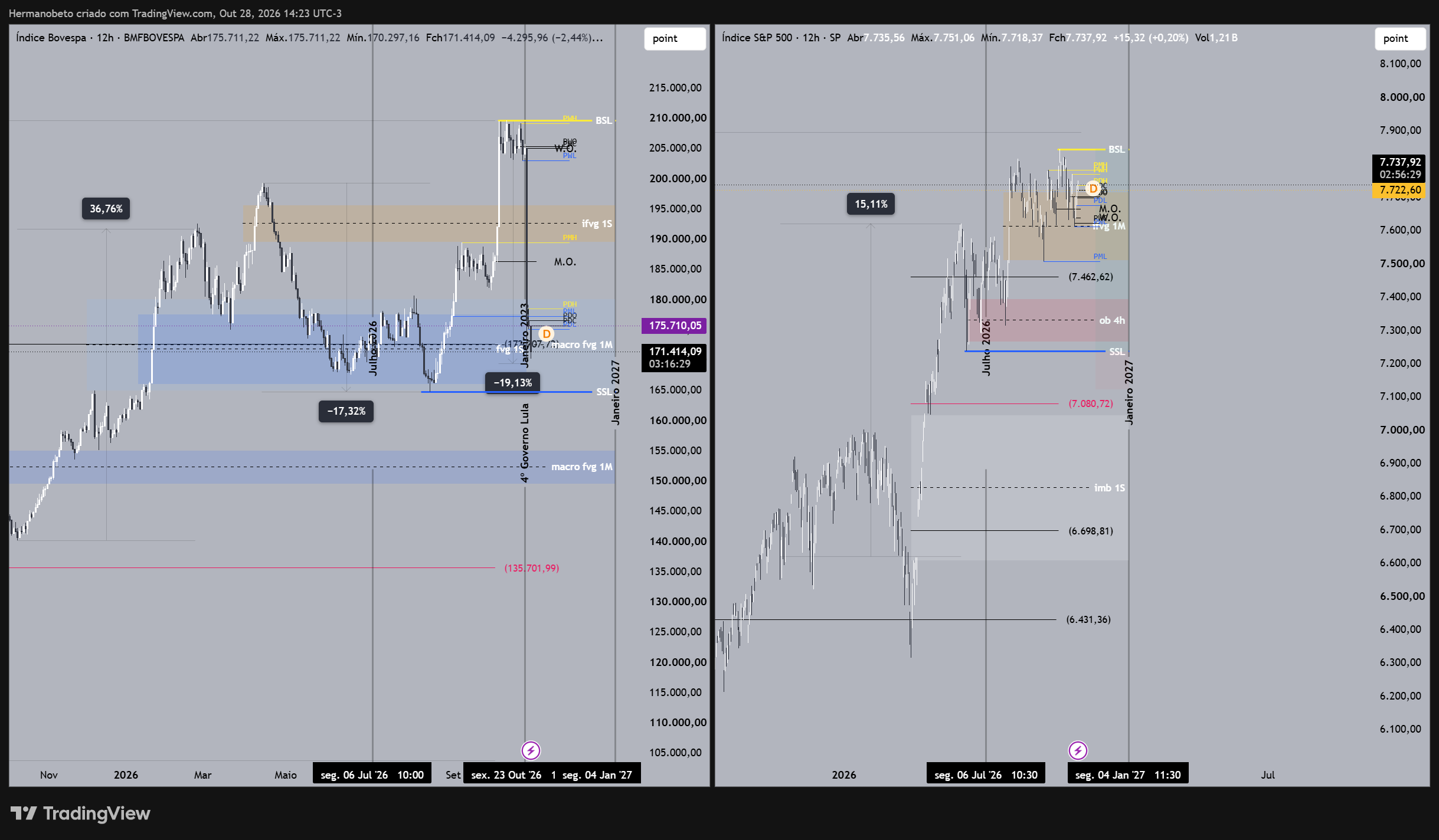Select the SSL label on Bovespa chart

(603, 392)
